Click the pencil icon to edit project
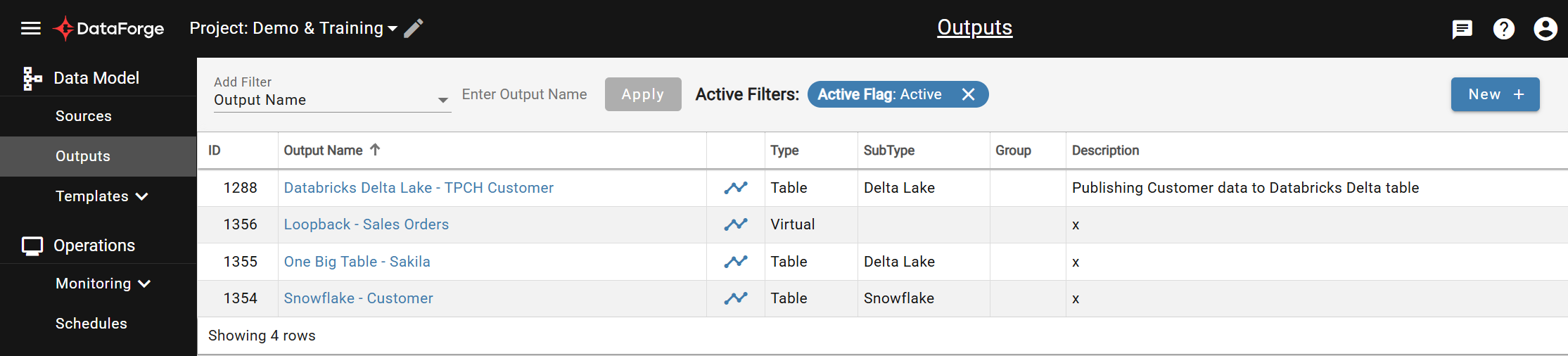The height and width of the screenshot is (356, 1568). [414, 28]
